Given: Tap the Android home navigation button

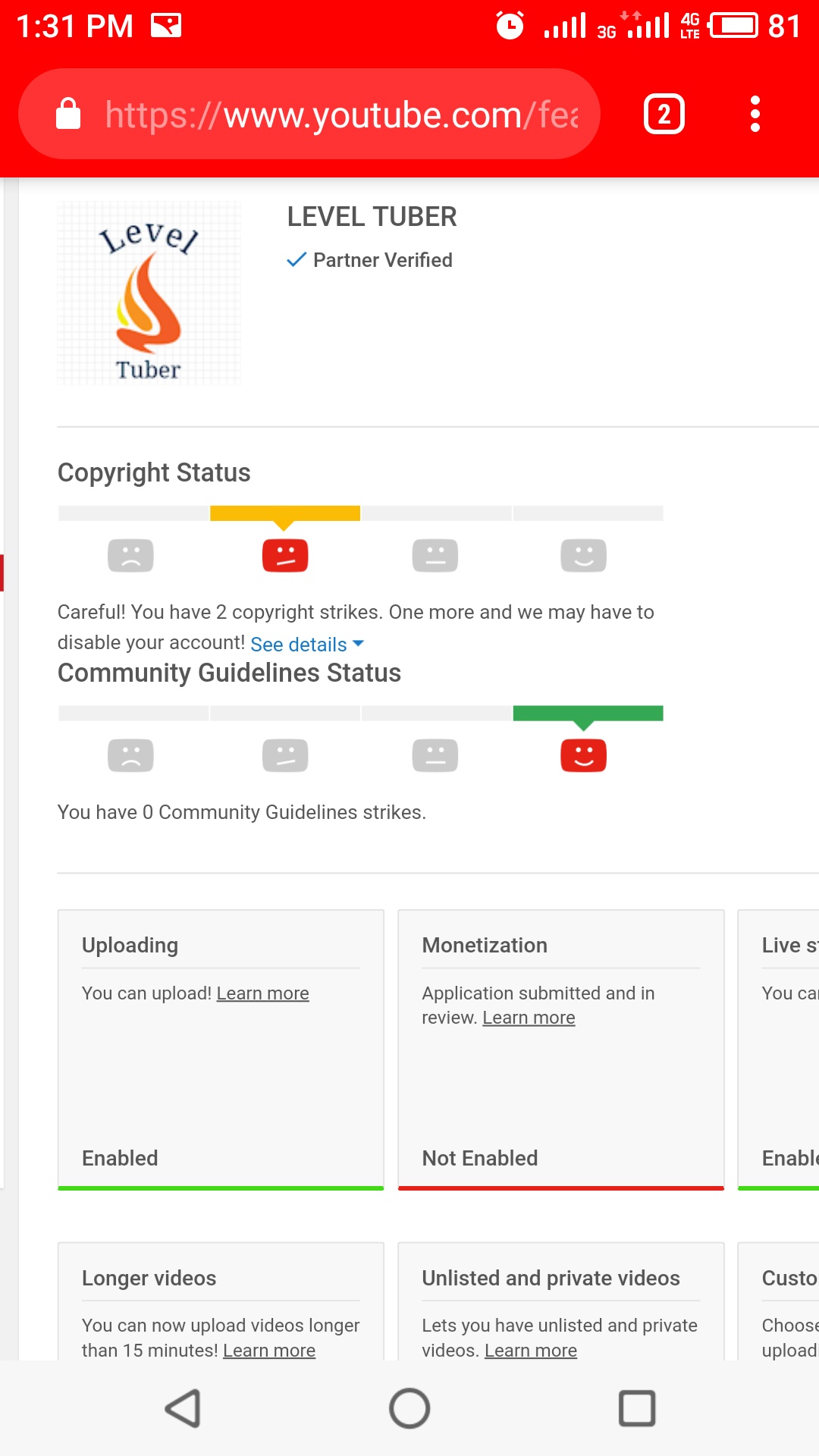Looking at the screenshot, I should [409, 1409].
